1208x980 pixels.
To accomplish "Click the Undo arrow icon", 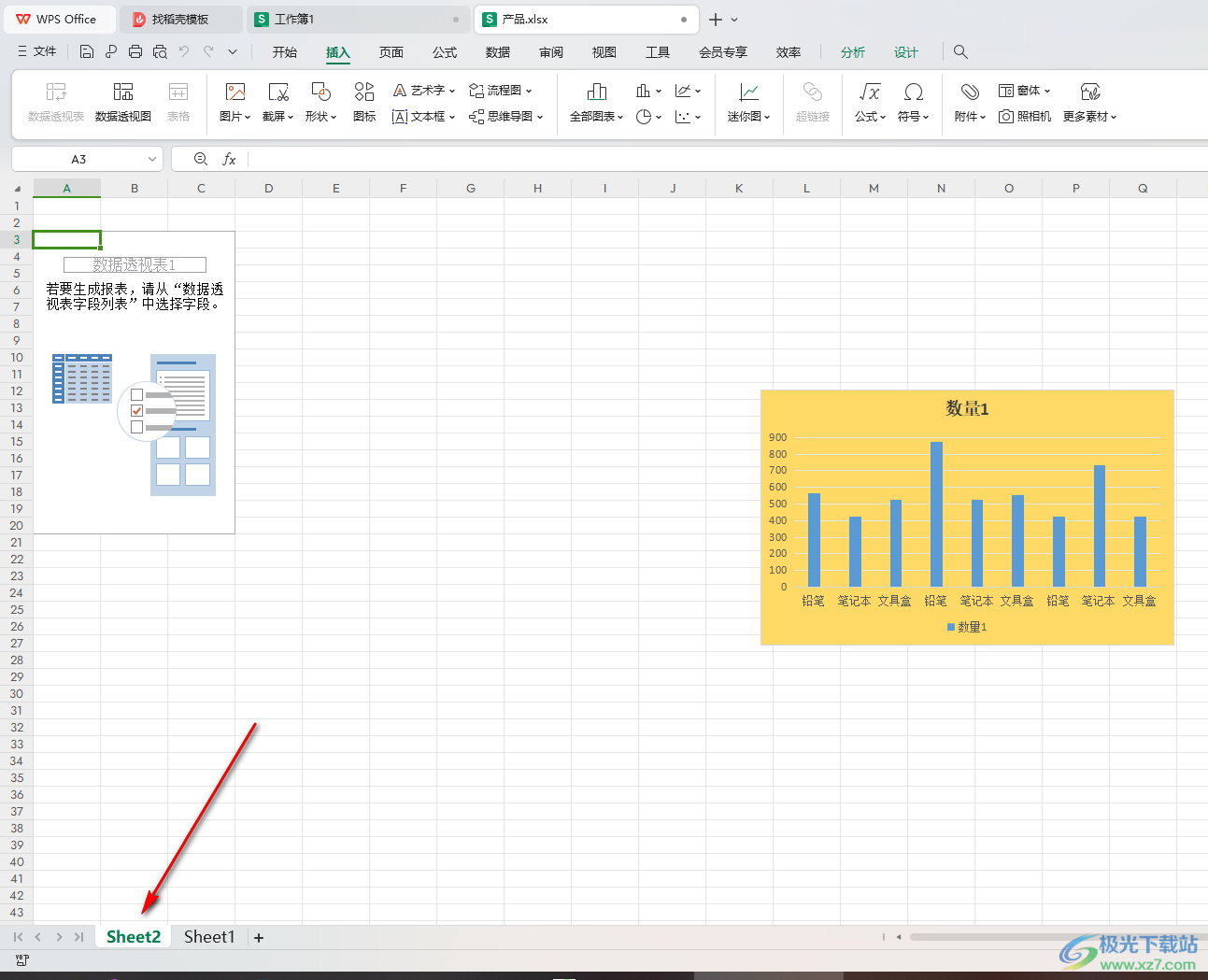I will point(184,52).
